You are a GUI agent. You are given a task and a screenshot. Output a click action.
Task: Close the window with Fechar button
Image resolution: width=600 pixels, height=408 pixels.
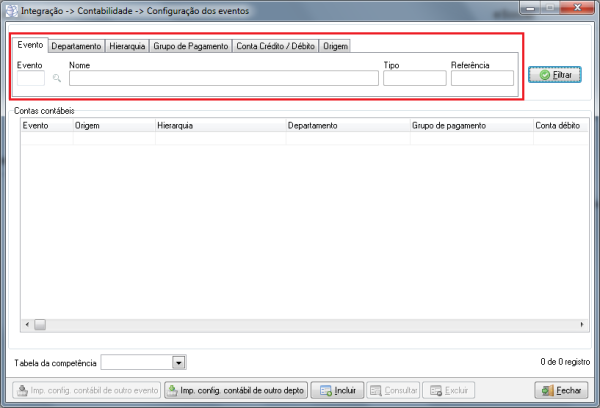pos(562,390)
